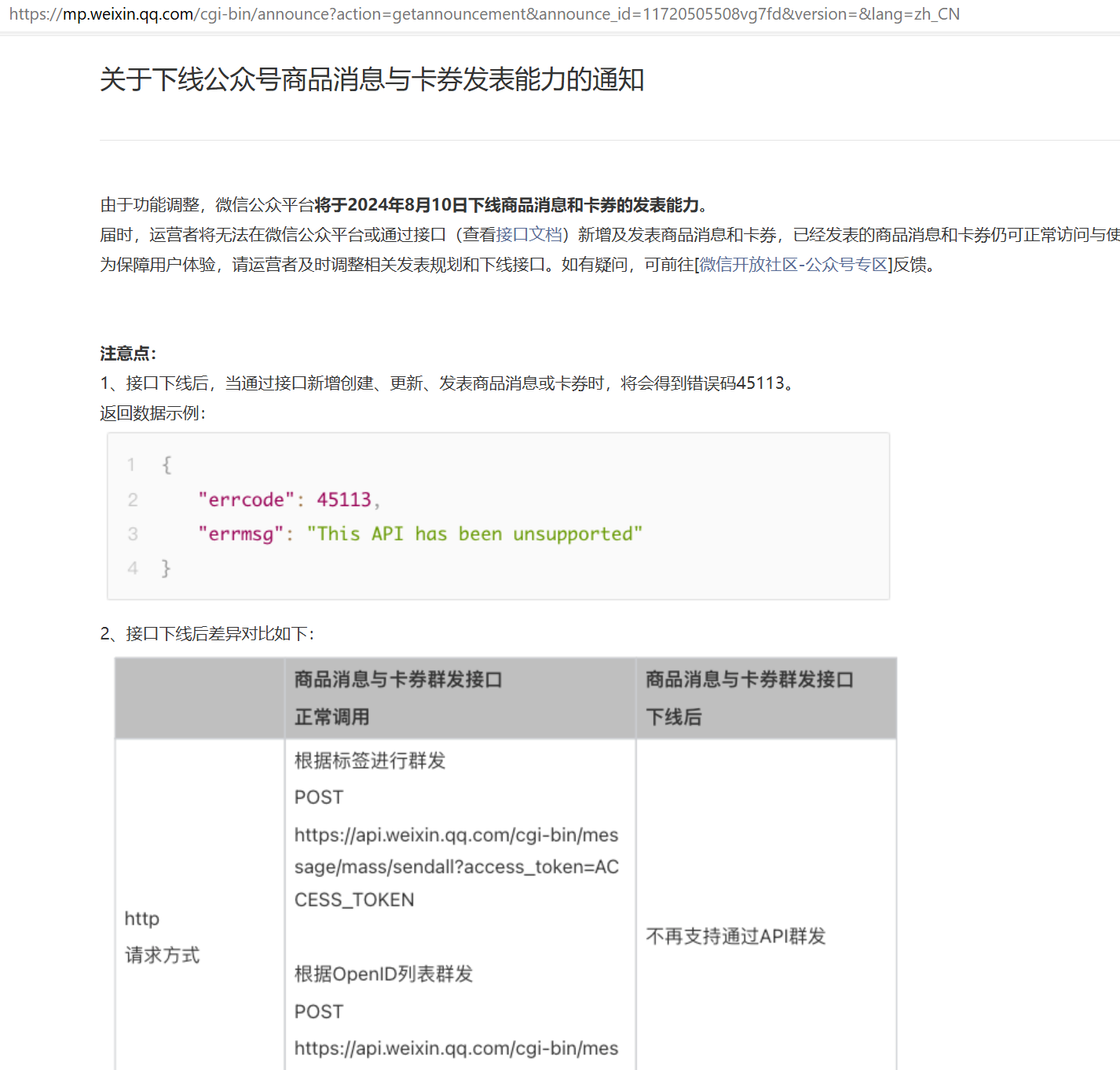Click the last visible URL https://api.weixin.qq.com/cgi-bin/mes
1120x1070 pixels.
[456, 1049]
